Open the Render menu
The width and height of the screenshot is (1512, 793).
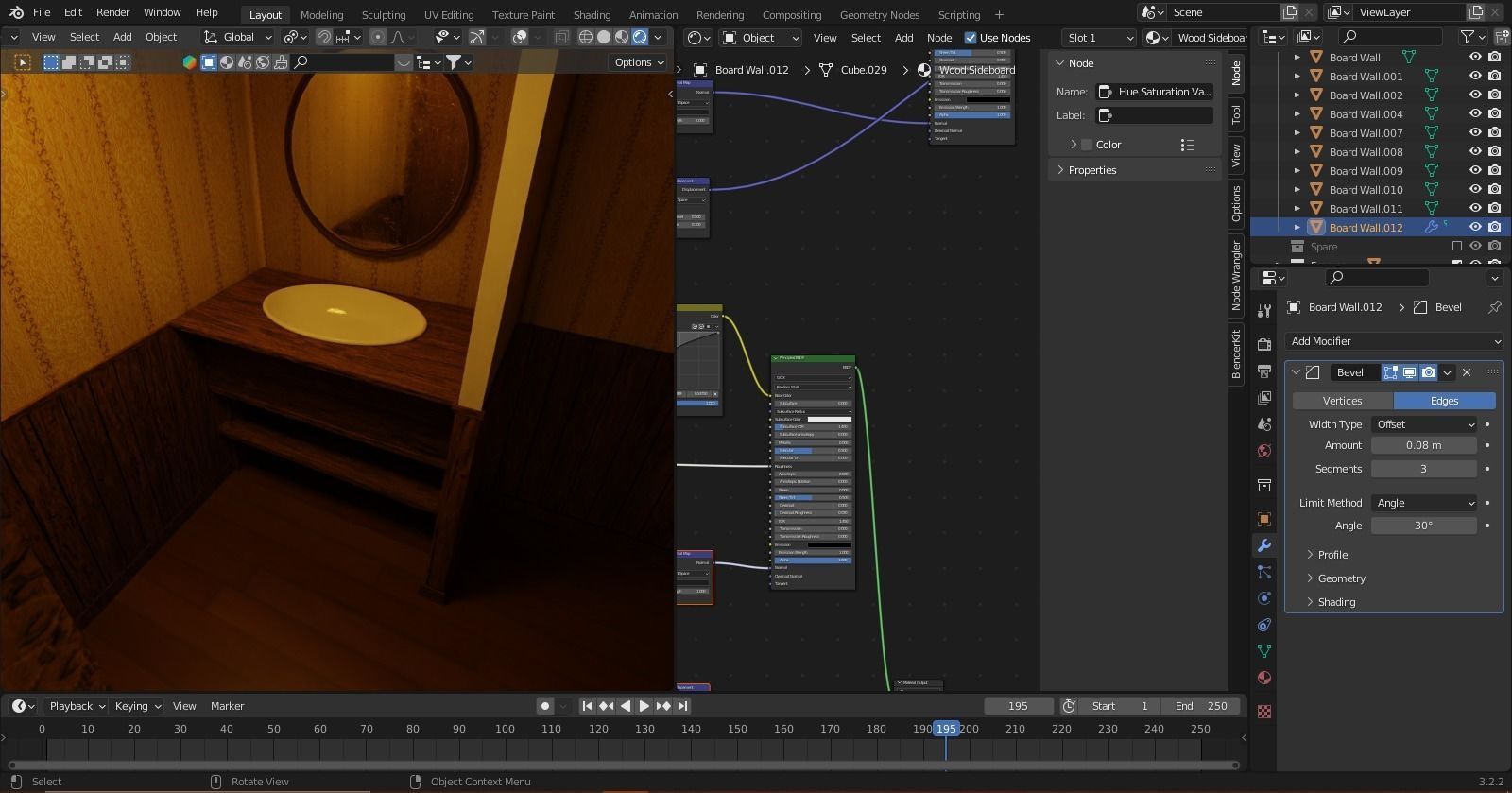112,12
